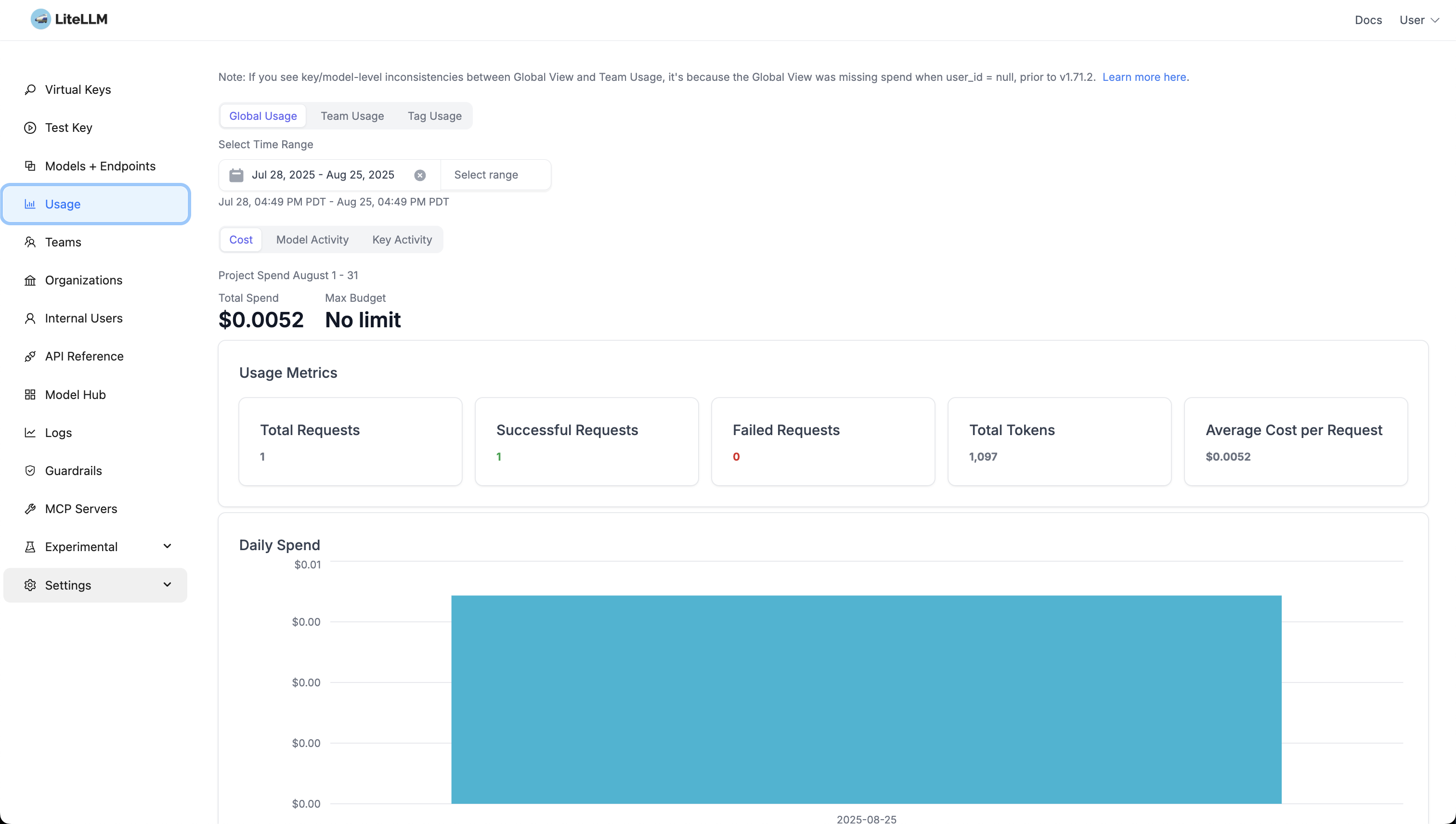This screenshot has width=1456, height=824.
Task: Click the Models + Endpoints icon
Action: 30,166
